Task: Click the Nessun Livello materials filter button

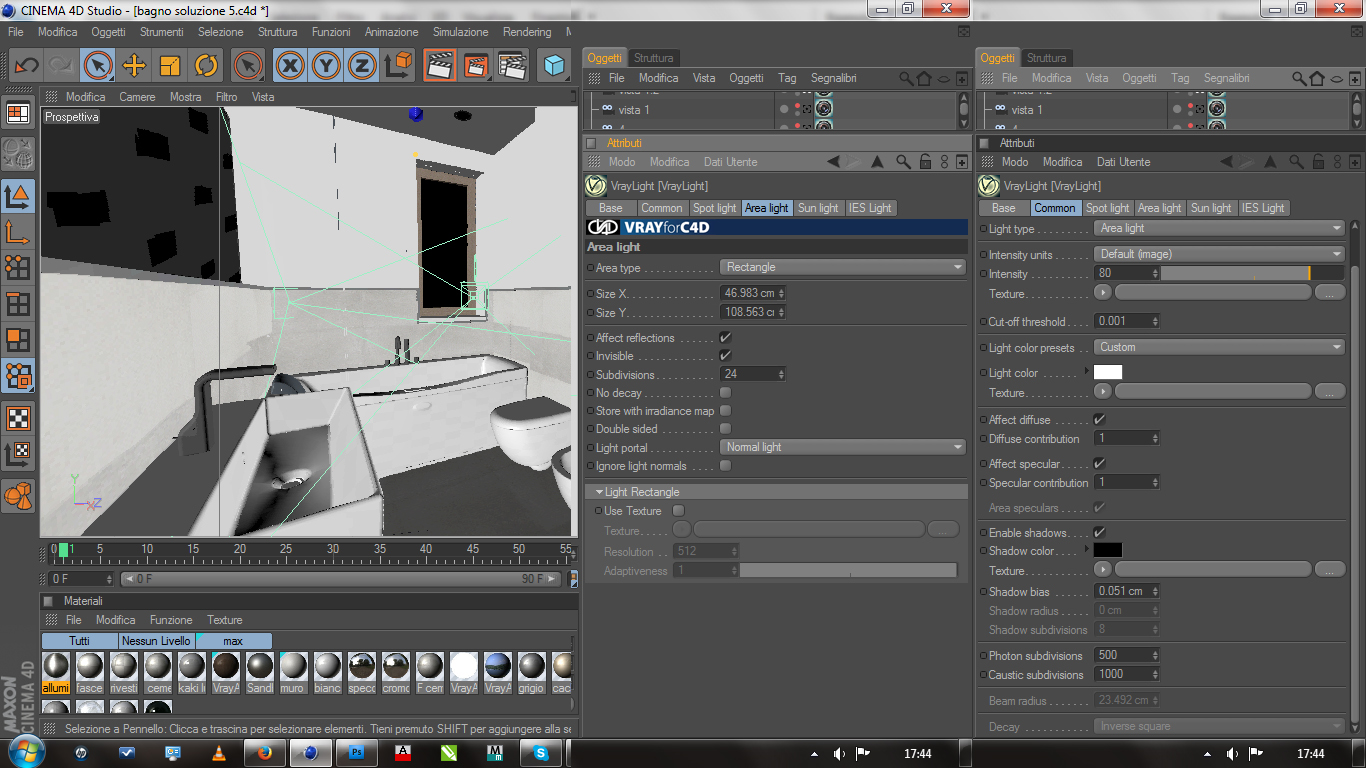Action: [156, 641]
